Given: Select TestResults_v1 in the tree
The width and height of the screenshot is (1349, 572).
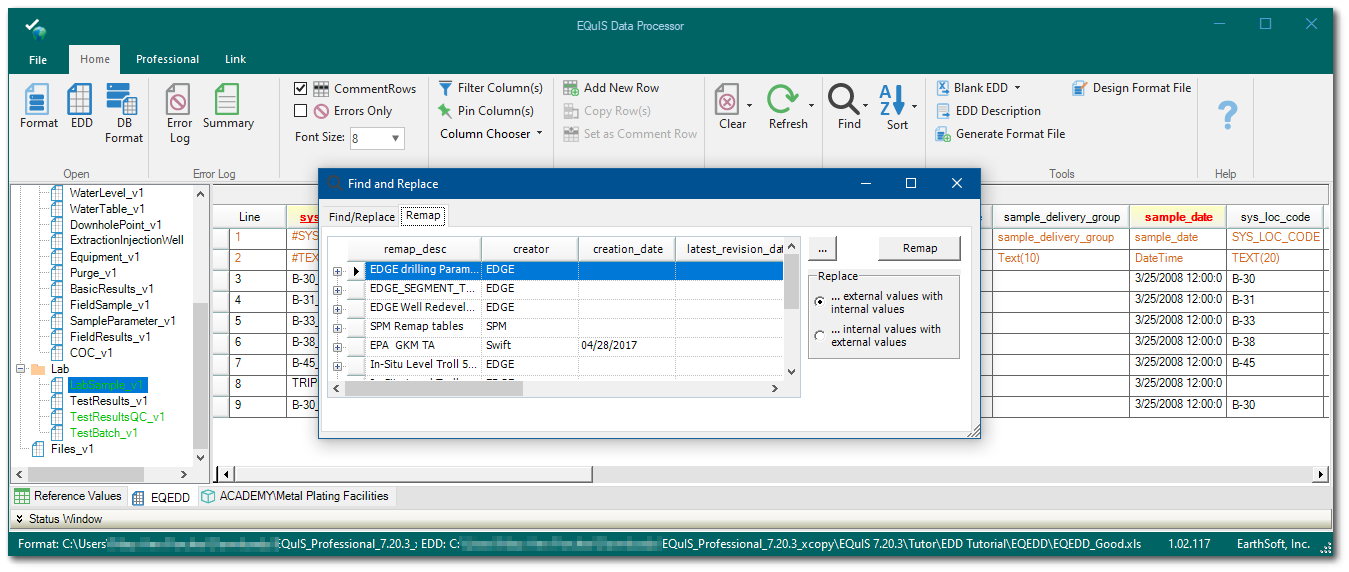Looking at the screenshot, I should pyautogui.click(x=108, y=401).
